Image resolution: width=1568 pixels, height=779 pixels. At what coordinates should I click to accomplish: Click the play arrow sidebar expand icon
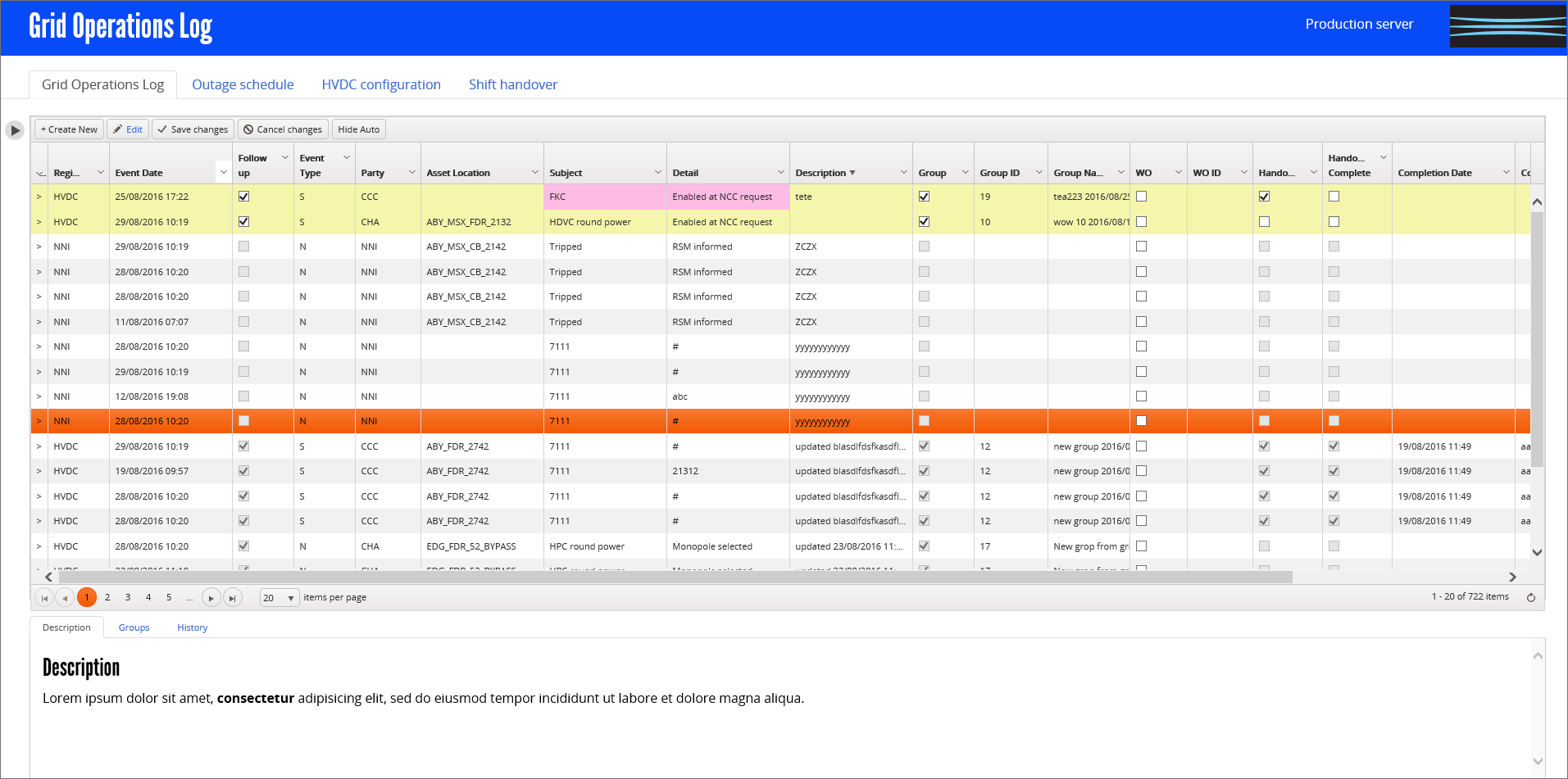click(x=15, y=130)
